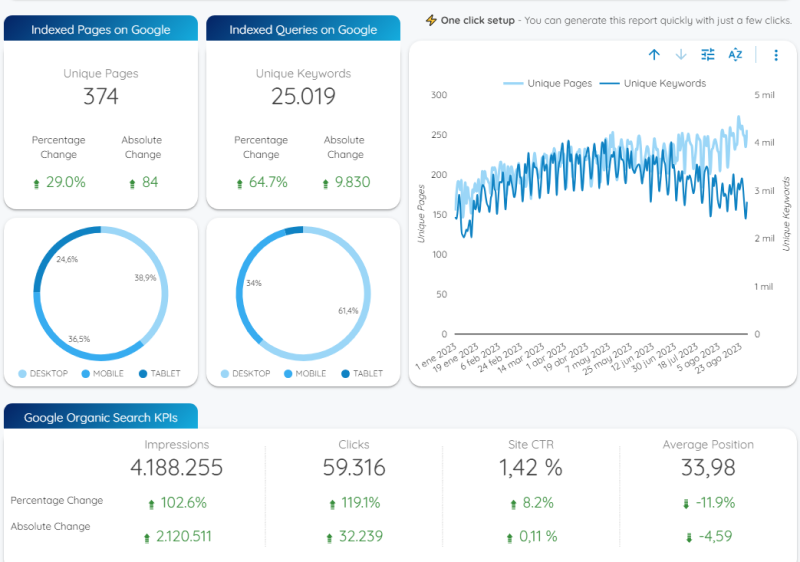The image size is (800, 562).
Task: Click the Unique Pages left axis title
Action: 421,214
